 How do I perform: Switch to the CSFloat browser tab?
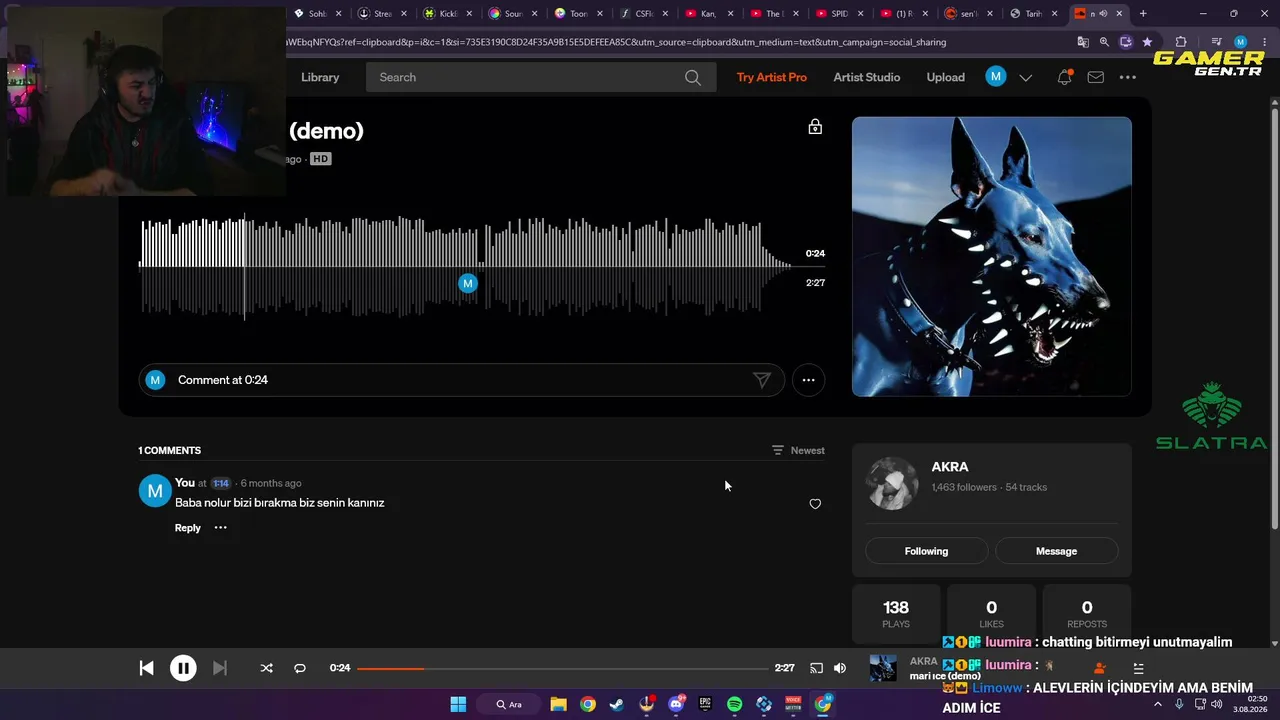tap(642, 14)
